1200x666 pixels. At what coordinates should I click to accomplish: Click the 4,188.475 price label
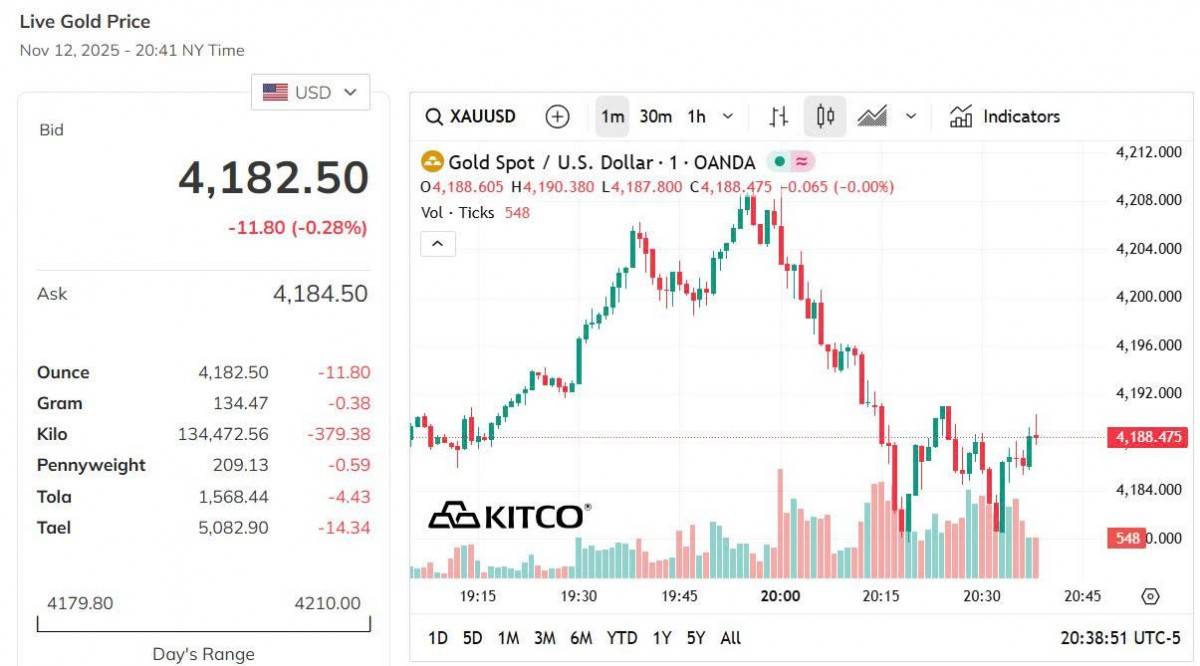point(1147,437)
